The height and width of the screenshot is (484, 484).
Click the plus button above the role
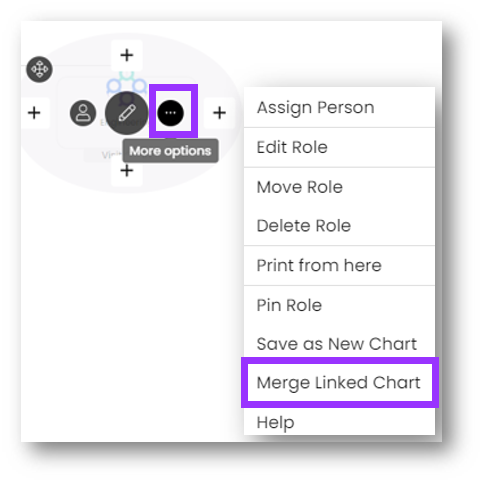(x=127, y=55)
